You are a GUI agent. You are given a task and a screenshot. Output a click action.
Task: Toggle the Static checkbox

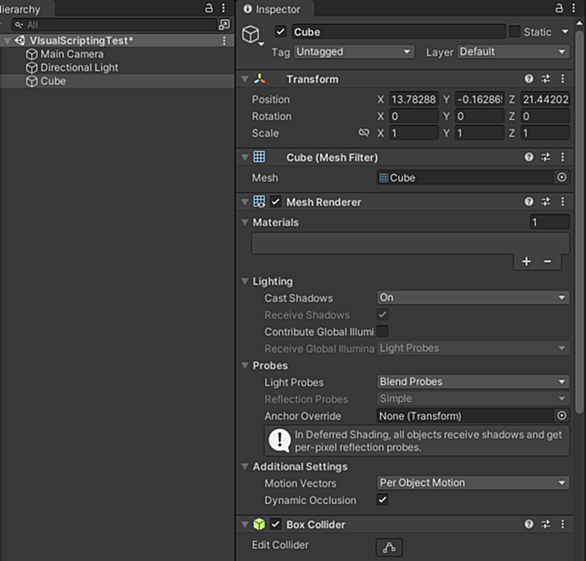click(x=515, y=32)
